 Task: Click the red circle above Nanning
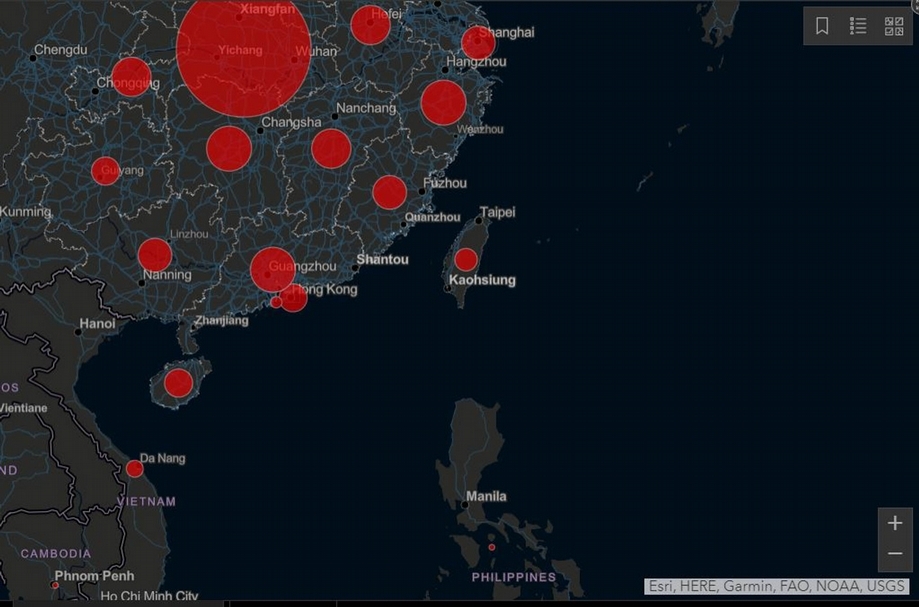click(155, 255)
